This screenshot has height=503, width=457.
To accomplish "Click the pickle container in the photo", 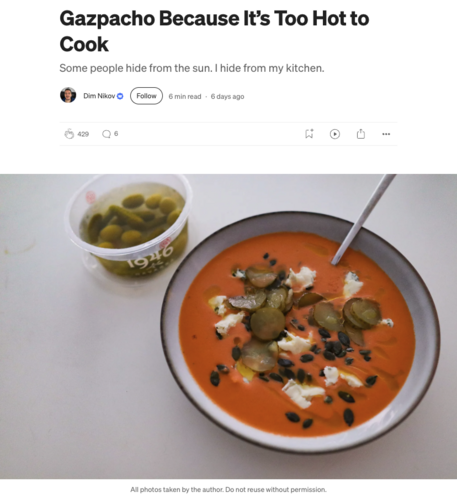I will point(129,227).
